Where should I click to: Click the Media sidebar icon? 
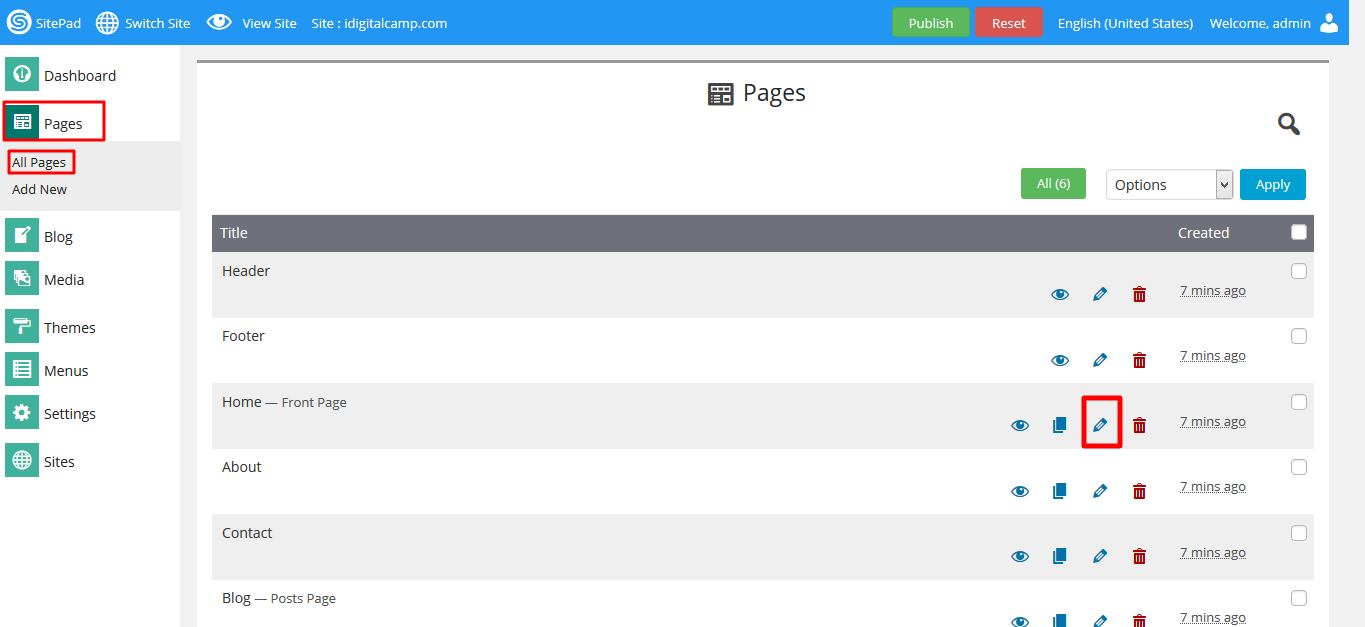pos(22,279)
